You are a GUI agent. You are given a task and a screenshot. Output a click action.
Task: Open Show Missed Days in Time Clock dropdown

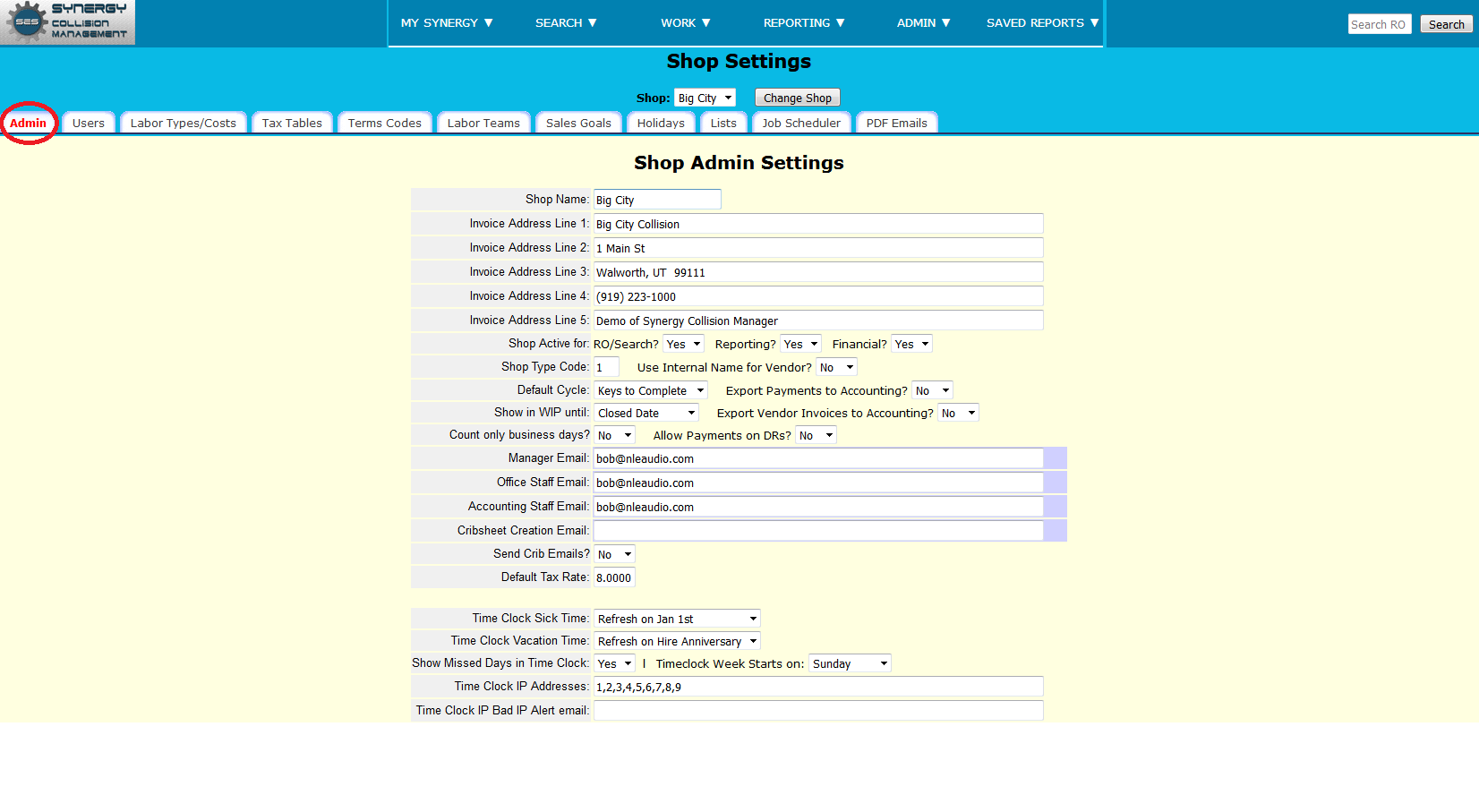click(614, 663)
